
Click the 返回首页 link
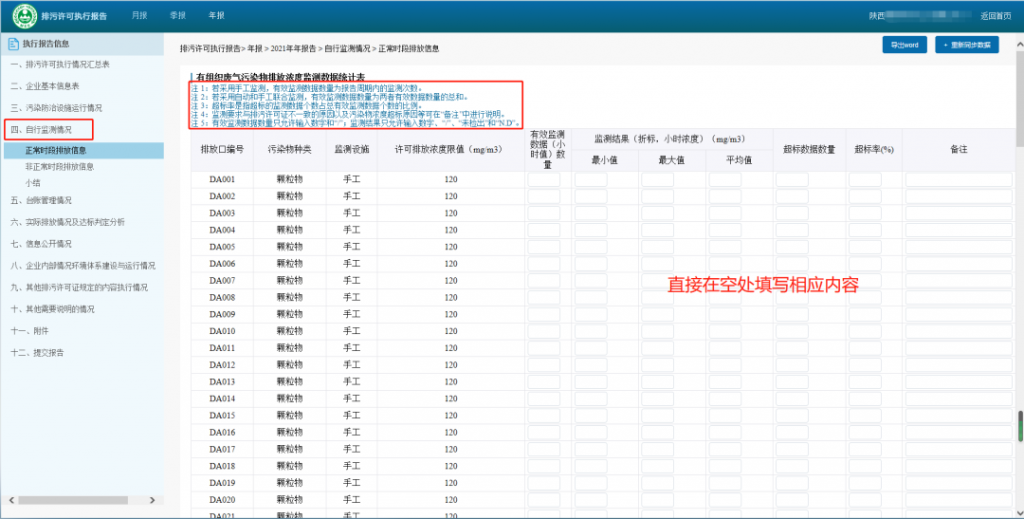995,16
